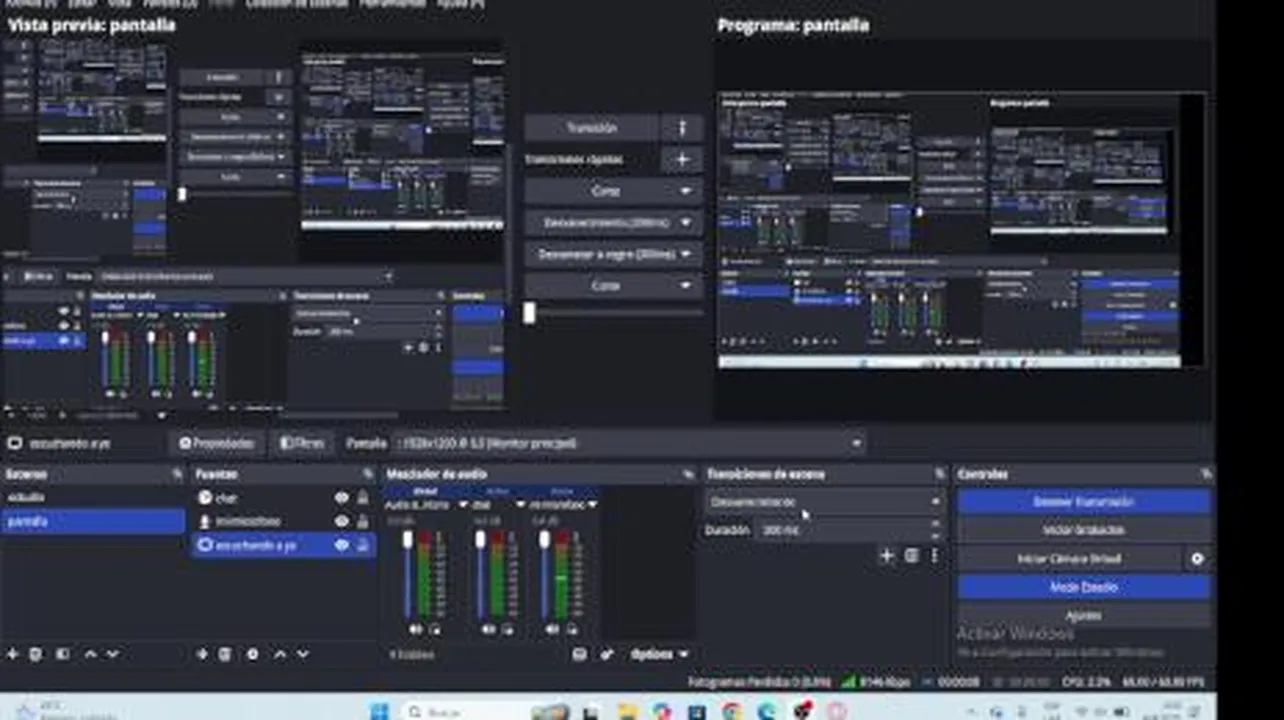This screenshot has height=720, width=1284.
Task: Click Iniciar Cámara Virtual button
Action: 1070,559
